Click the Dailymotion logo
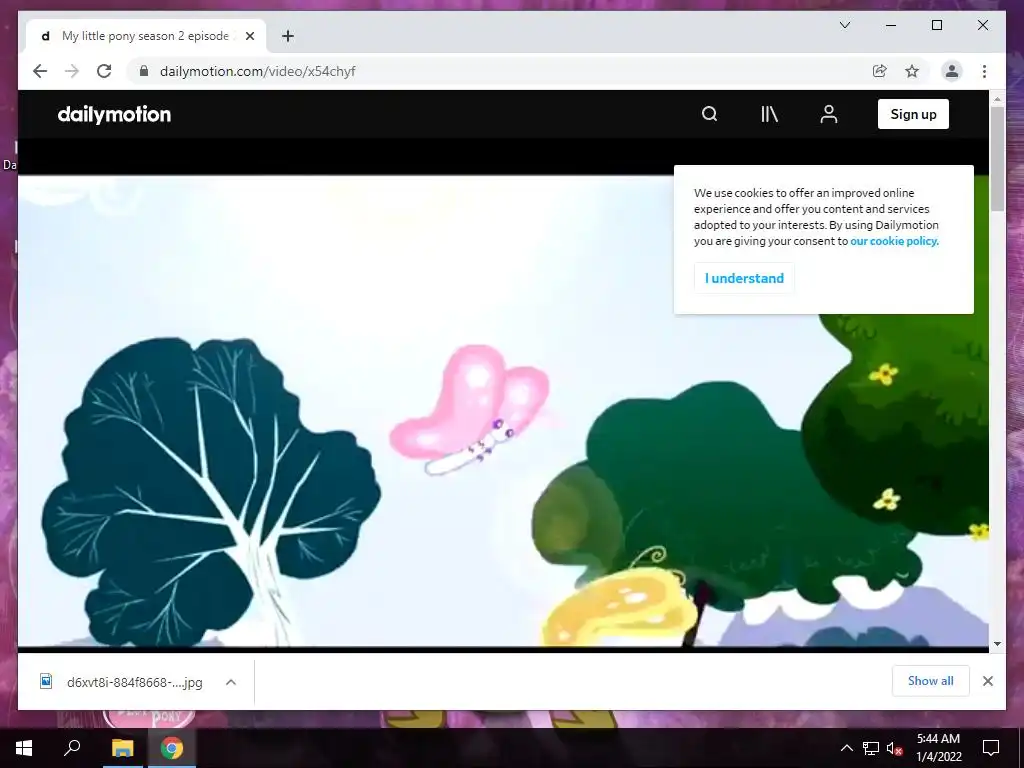1024x768 pixels. pos(114,114)
